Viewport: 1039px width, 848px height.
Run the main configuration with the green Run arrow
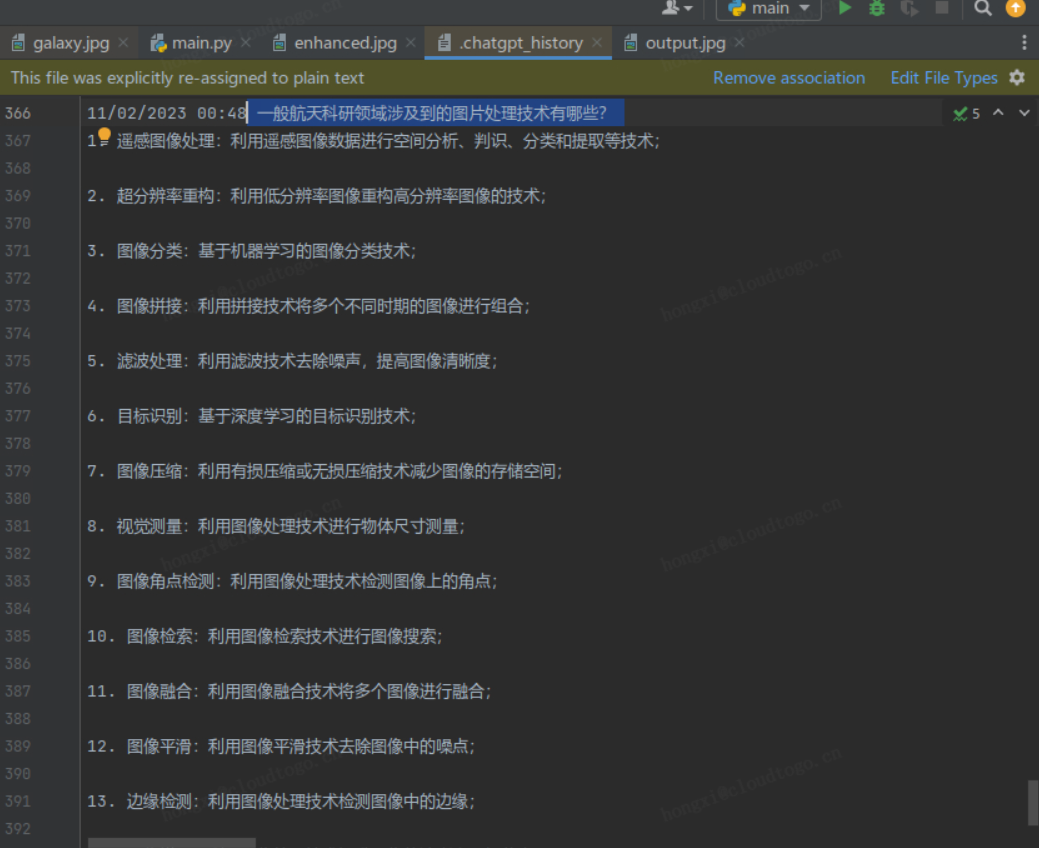pos(845,9)
